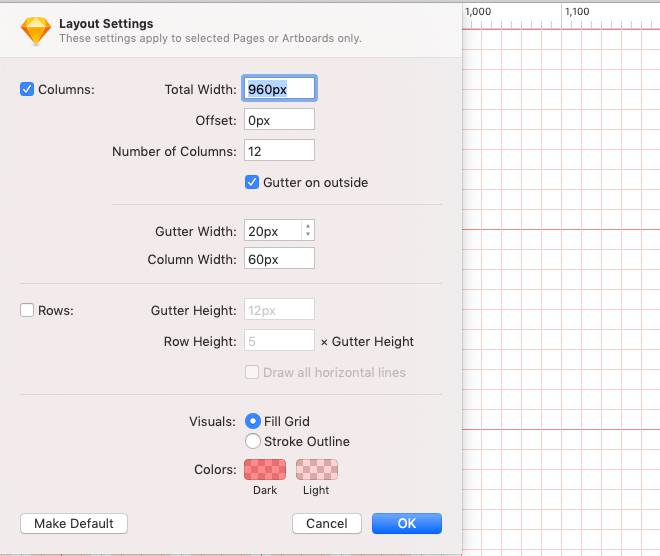The height and width of the screenshot is (556, 660).
Task: Click the Sketch diamond logo icon
Action: point(36,30)
